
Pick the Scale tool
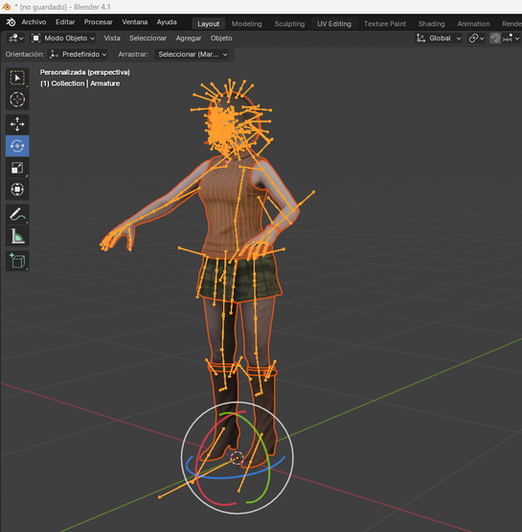(x=17, y=168)
